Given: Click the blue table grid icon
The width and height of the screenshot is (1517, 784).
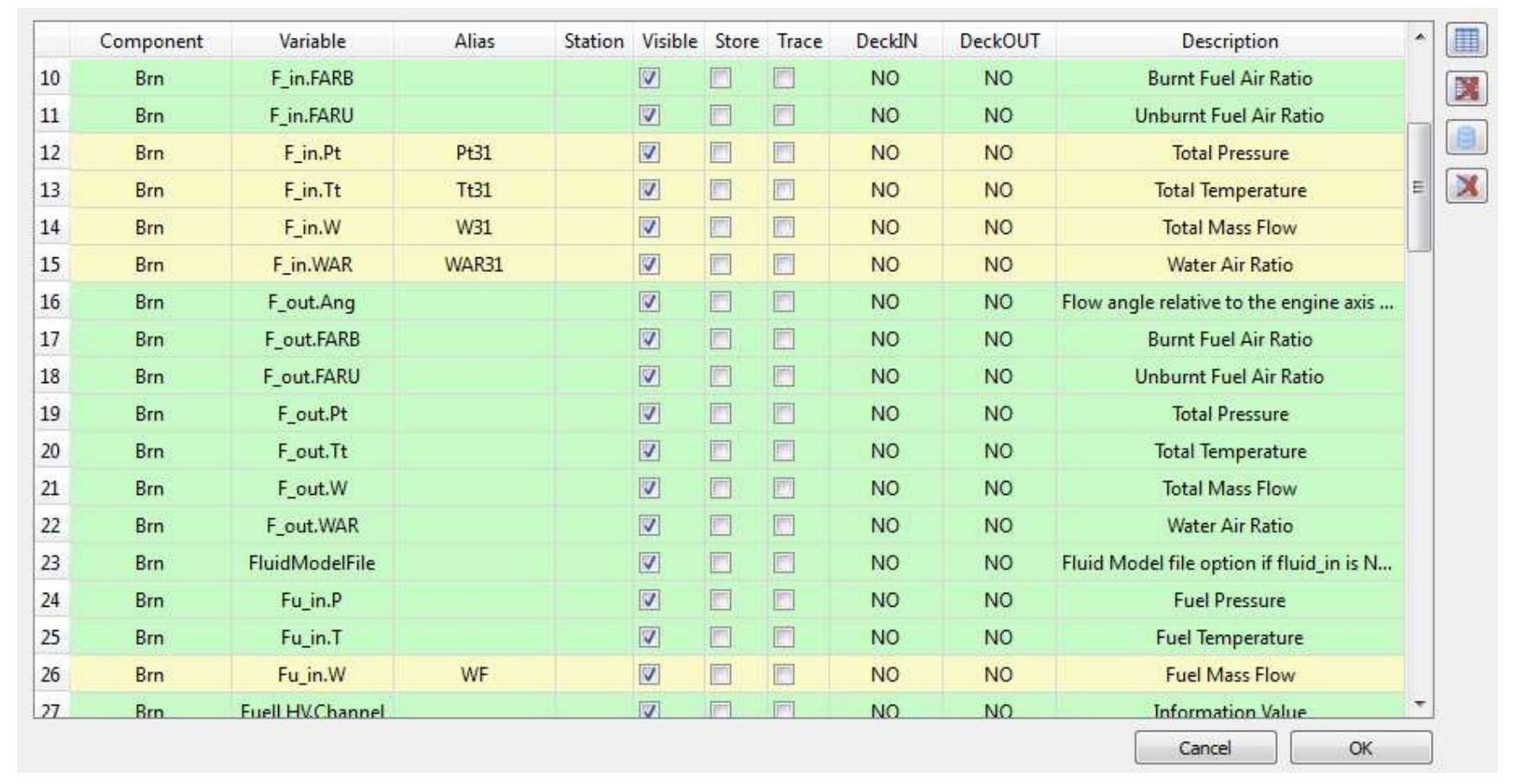Looking at the screenshot, I should (x=1466, y=41).
